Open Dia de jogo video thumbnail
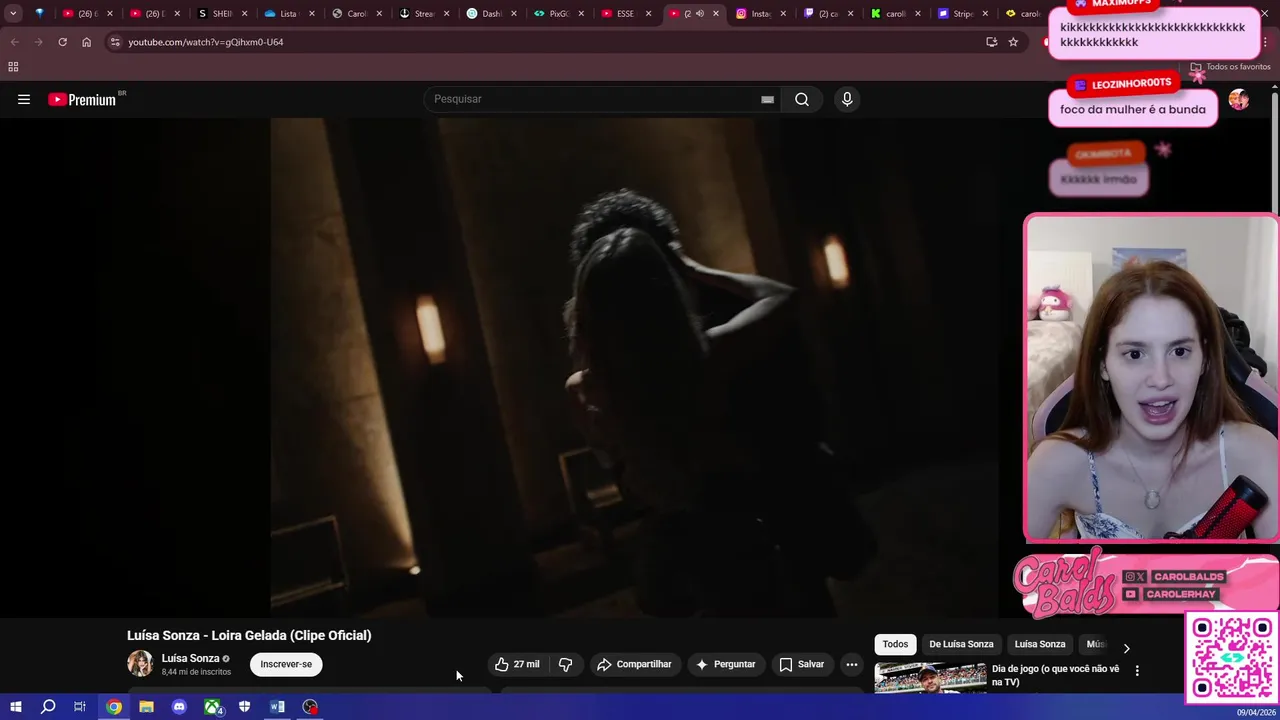This screenshot has height=720, width=1280. click(x=930, y=677)
